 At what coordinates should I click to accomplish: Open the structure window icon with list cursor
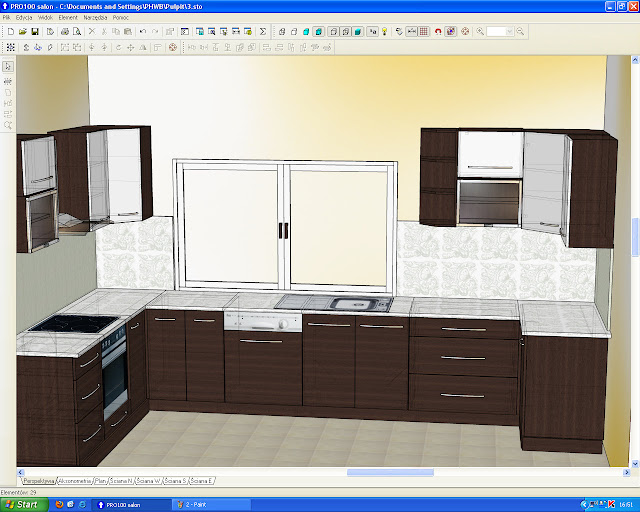(224, 31)
